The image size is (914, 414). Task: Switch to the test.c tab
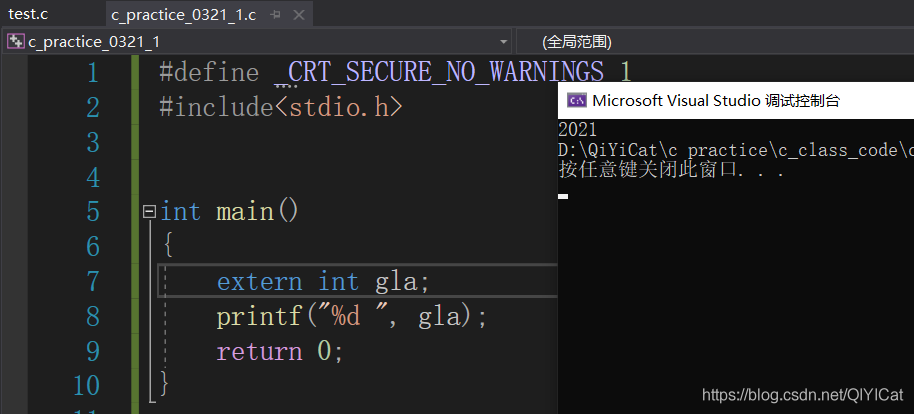28,15
